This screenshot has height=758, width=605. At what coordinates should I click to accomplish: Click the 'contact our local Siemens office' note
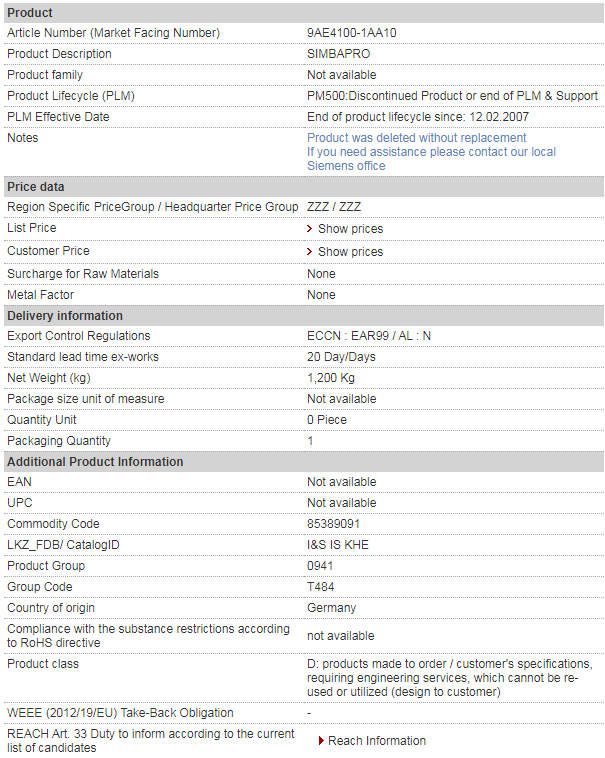431,159
